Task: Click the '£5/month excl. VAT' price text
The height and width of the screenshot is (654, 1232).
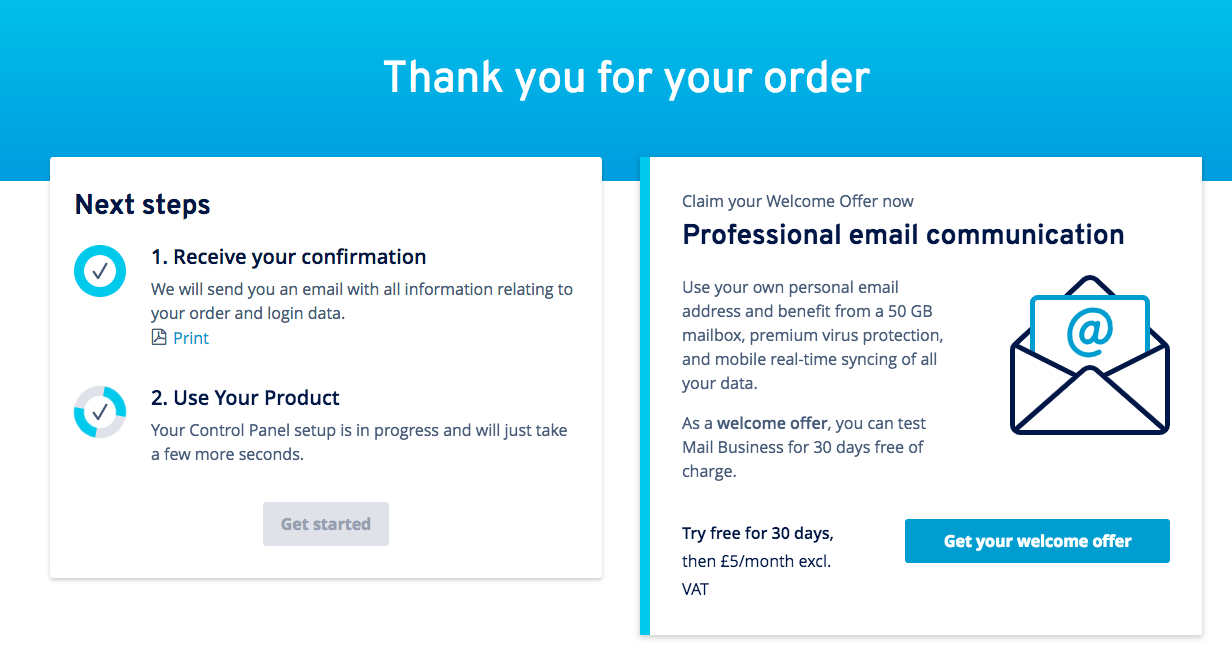Action: [757, 575]
